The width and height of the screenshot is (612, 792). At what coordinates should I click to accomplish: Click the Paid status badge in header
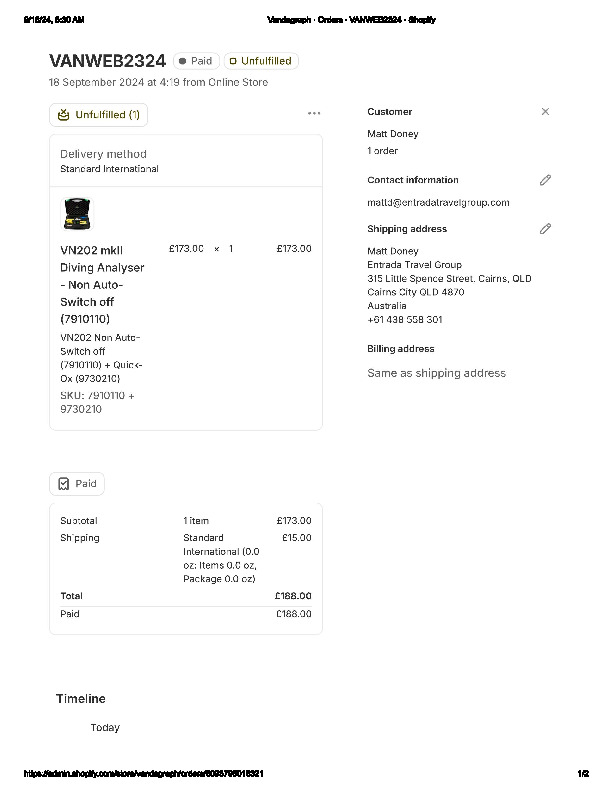click(196, 61)
